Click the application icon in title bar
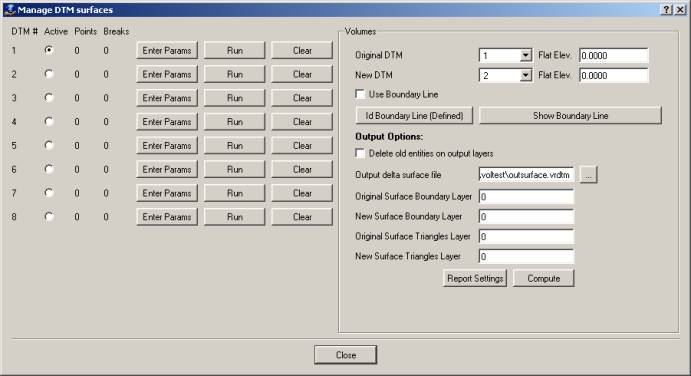The width and height of the screenshot is (691, 376). coord(9,10)
